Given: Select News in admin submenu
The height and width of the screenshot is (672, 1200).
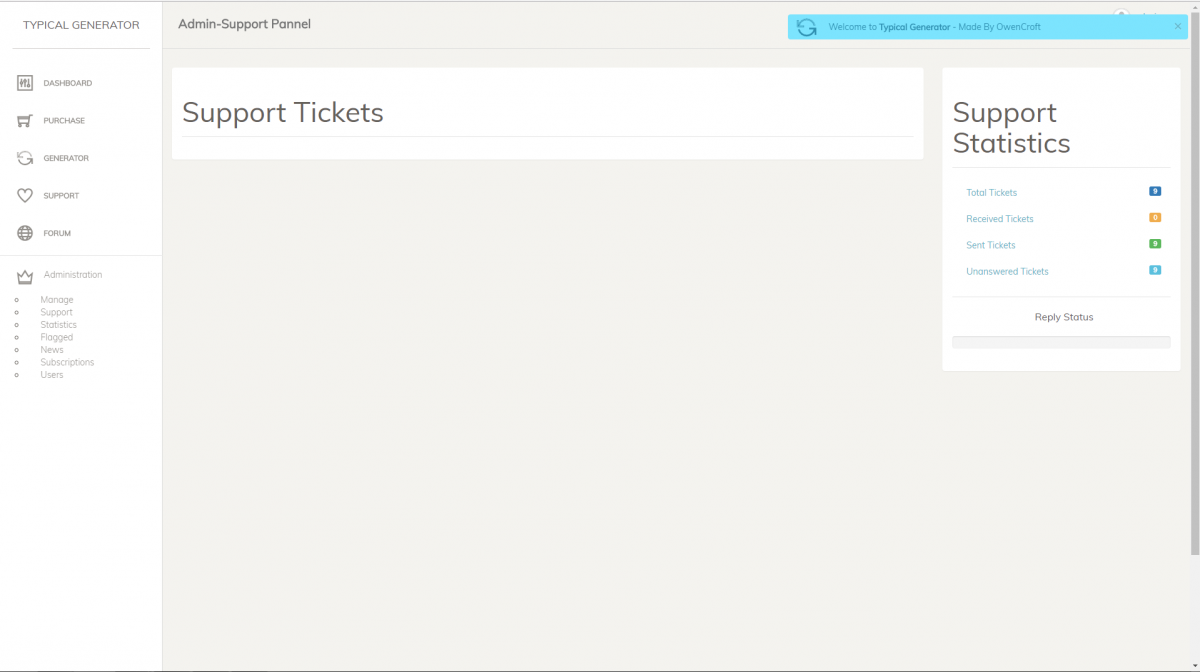Looking at the screenshot, I should [x=52, y=350].
